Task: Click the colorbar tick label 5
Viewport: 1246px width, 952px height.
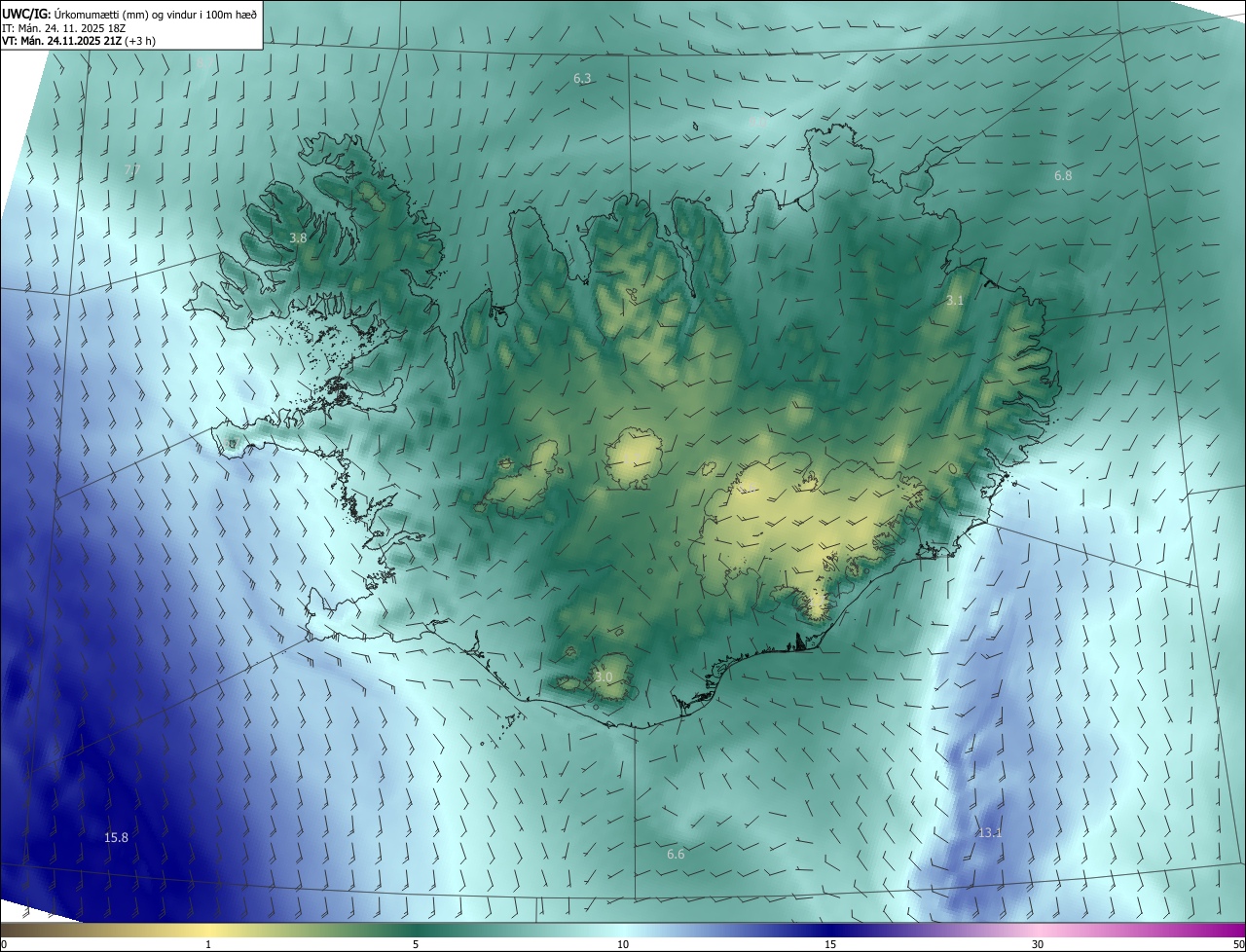Action: 416,945
